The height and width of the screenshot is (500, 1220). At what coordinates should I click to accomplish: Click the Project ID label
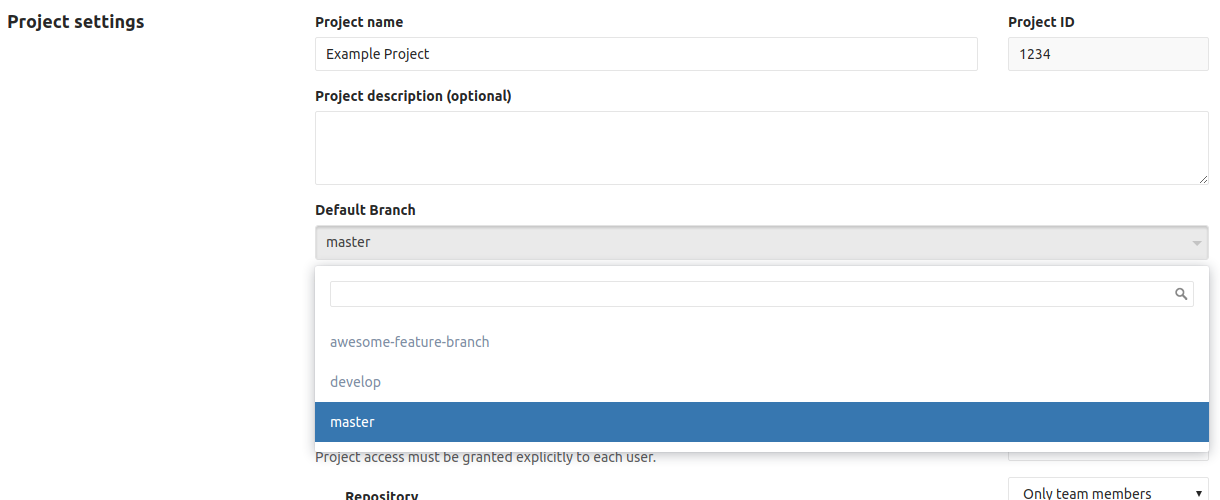coord(1041,22)
